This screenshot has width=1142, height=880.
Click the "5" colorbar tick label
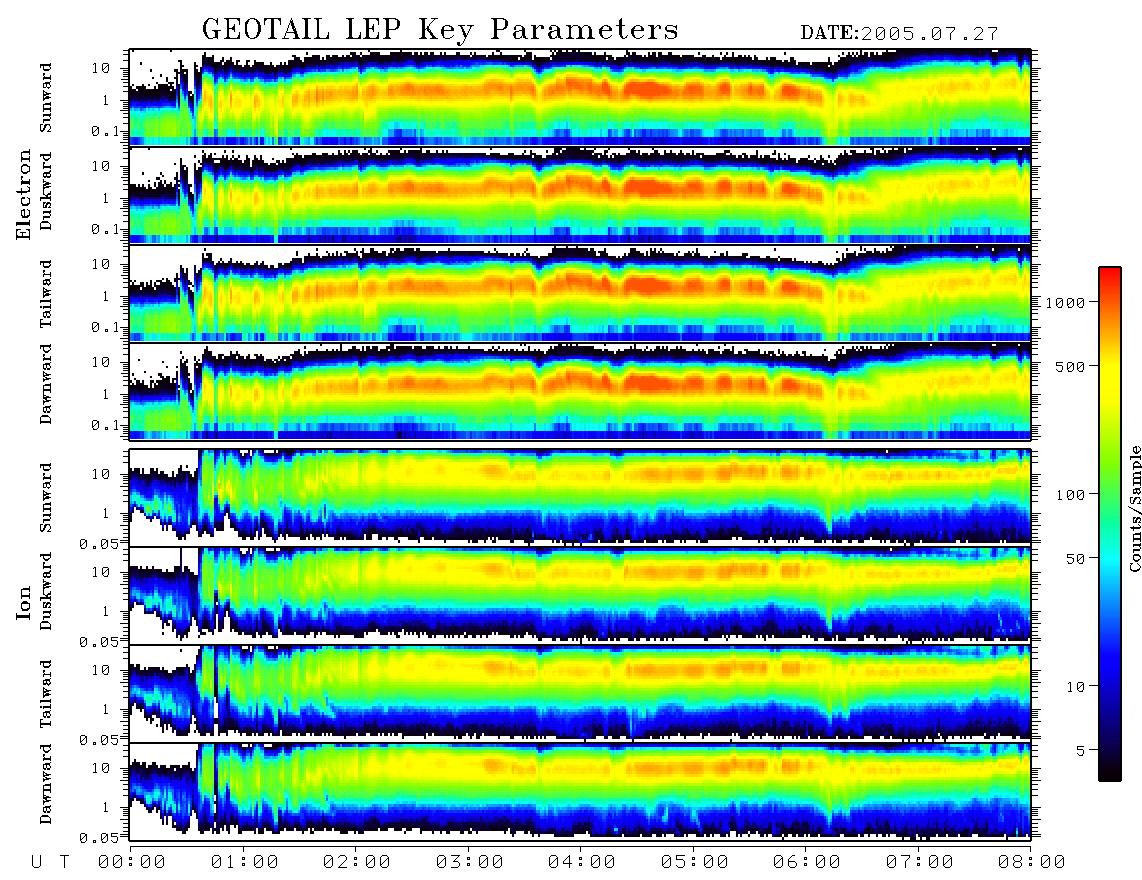pyautogui.click(x=1081, y=750)
